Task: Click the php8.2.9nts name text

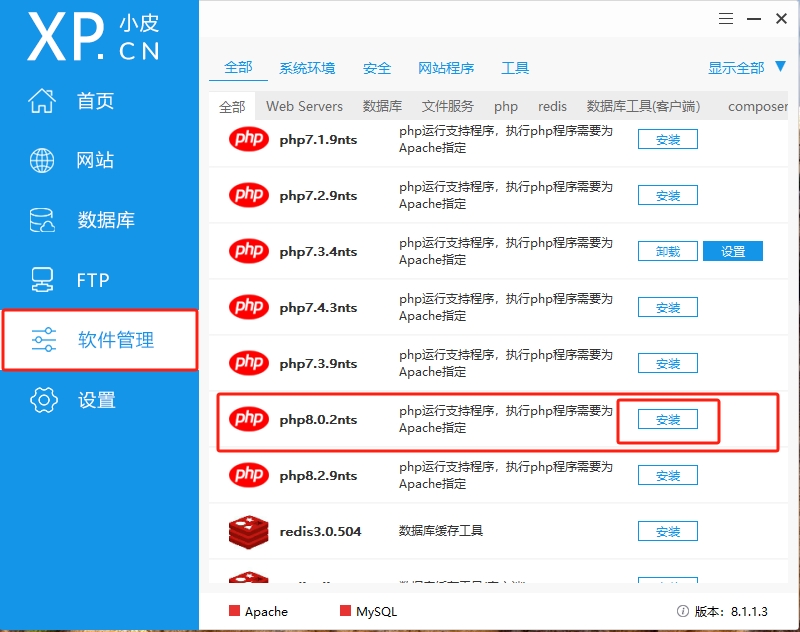Action: pyautogui.click(x=318, y=476)
